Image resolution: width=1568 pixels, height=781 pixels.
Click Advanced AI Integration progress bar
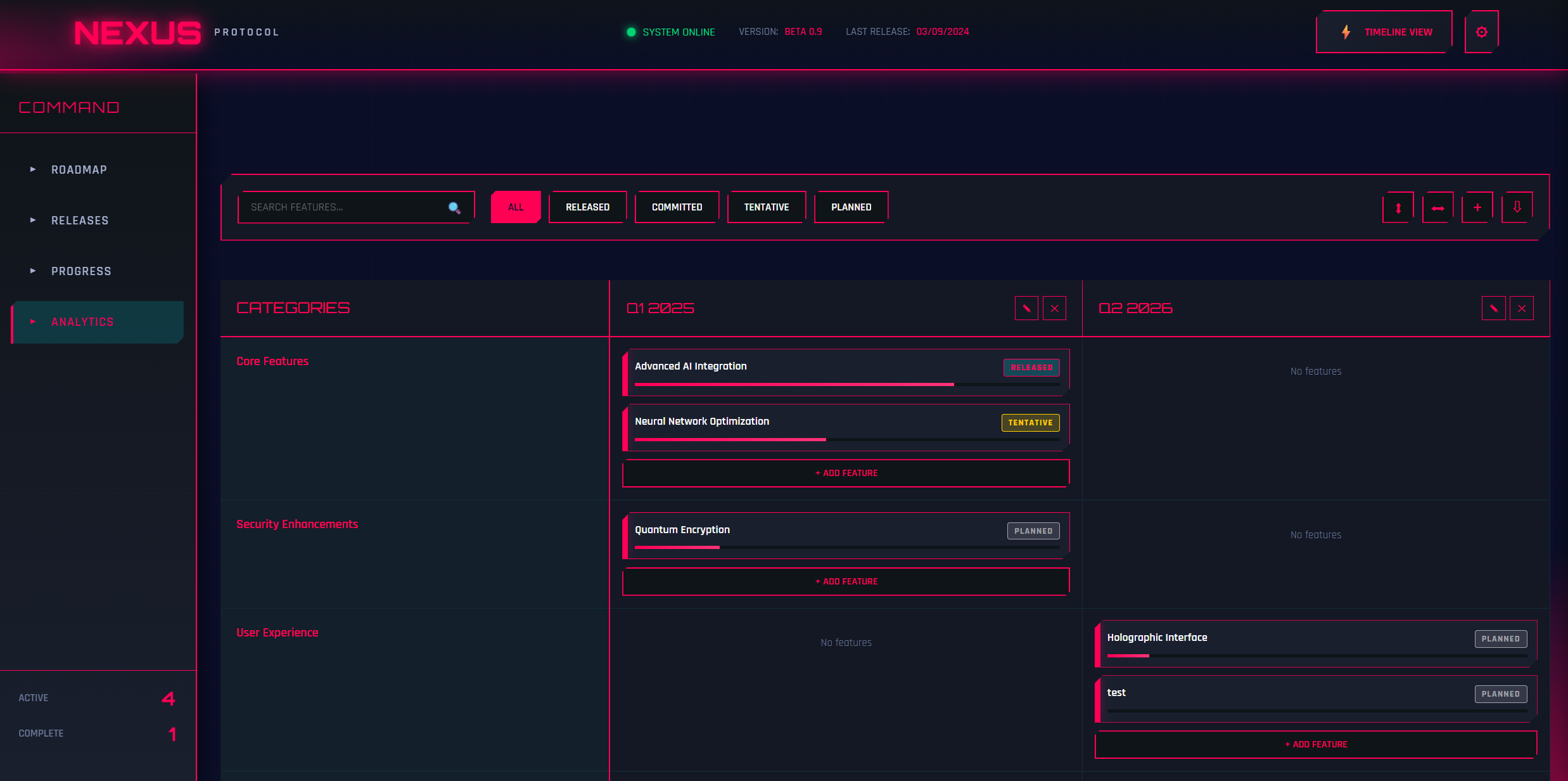coord(846,384)
